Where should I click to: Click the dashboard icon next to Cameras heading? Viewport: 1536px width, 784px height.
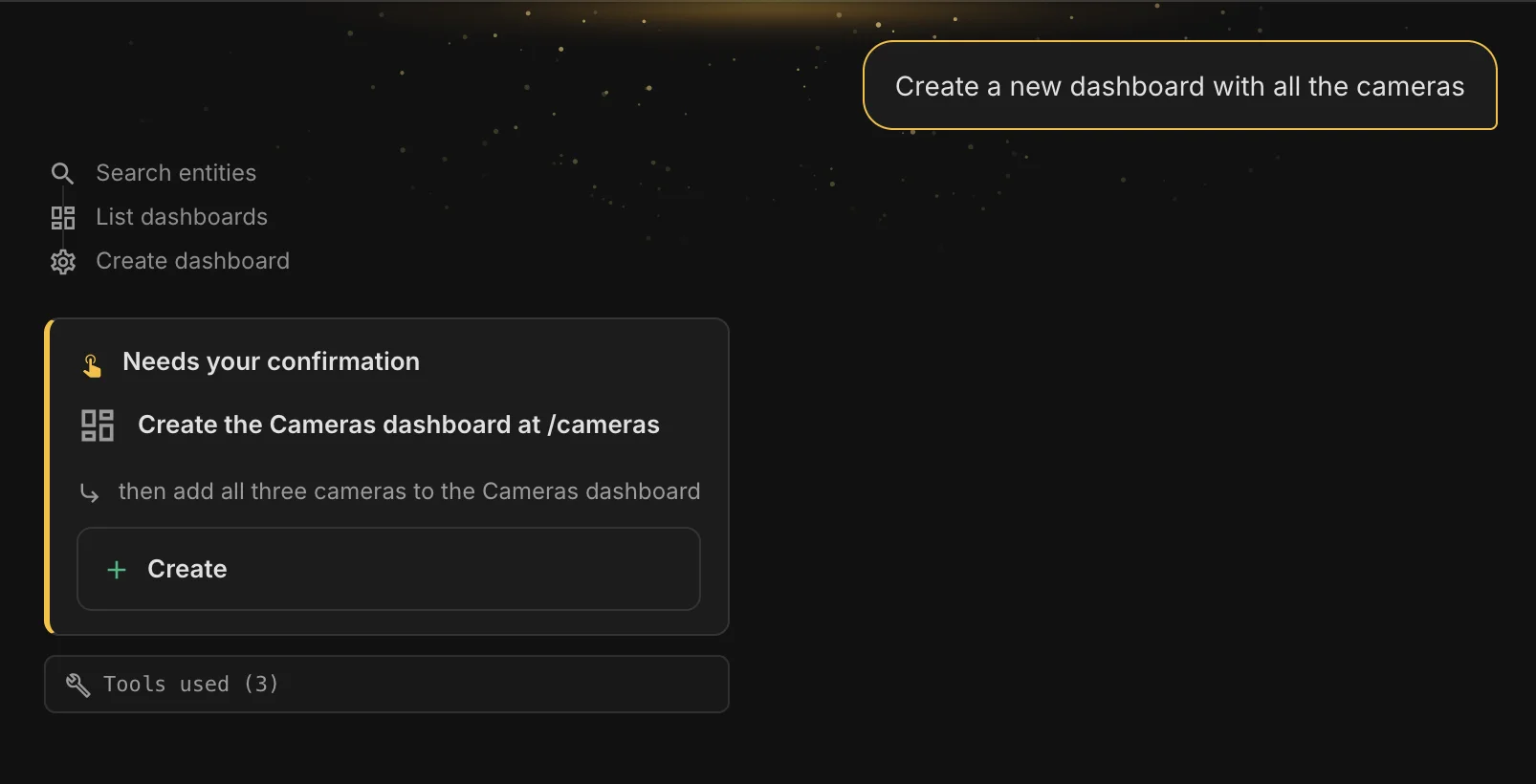(98, 425)
